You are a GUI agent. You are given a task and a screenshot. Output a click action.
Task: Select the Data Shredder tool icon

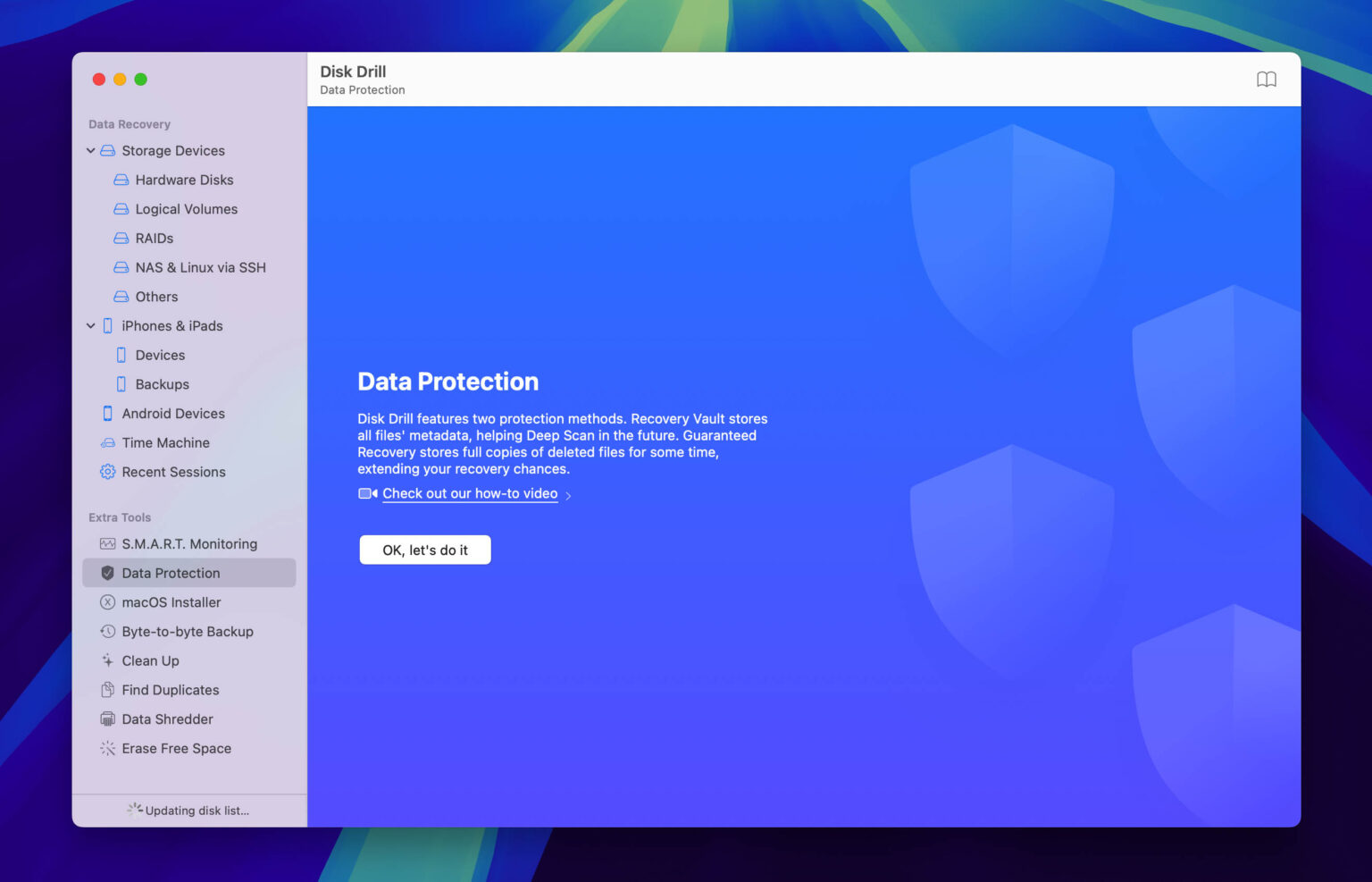(x=107, y=718)
